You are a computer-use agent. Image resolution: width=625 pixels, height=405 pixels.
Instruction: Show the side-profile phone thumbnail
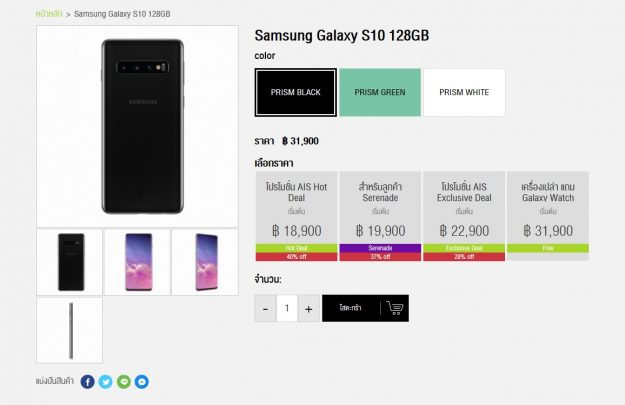69,330
